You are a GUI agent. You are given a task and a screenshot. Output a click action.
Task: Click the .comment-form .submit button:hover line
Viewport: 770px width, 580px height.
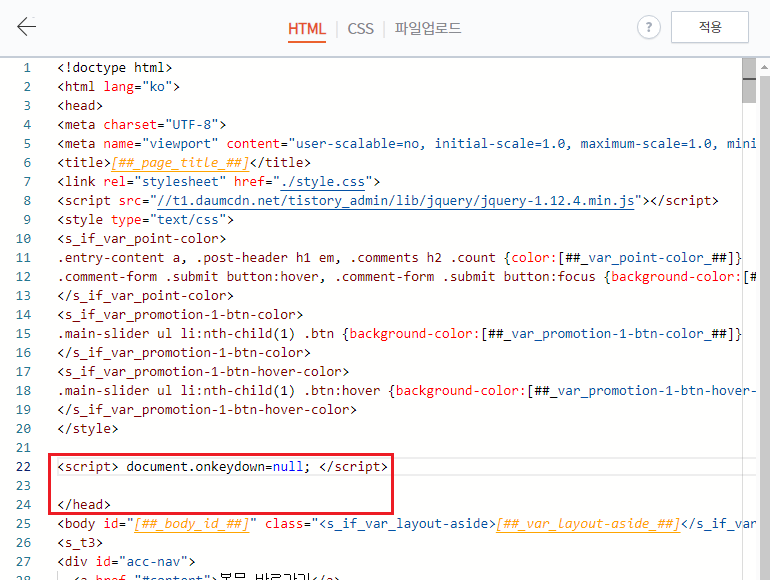tap(406, 277)
